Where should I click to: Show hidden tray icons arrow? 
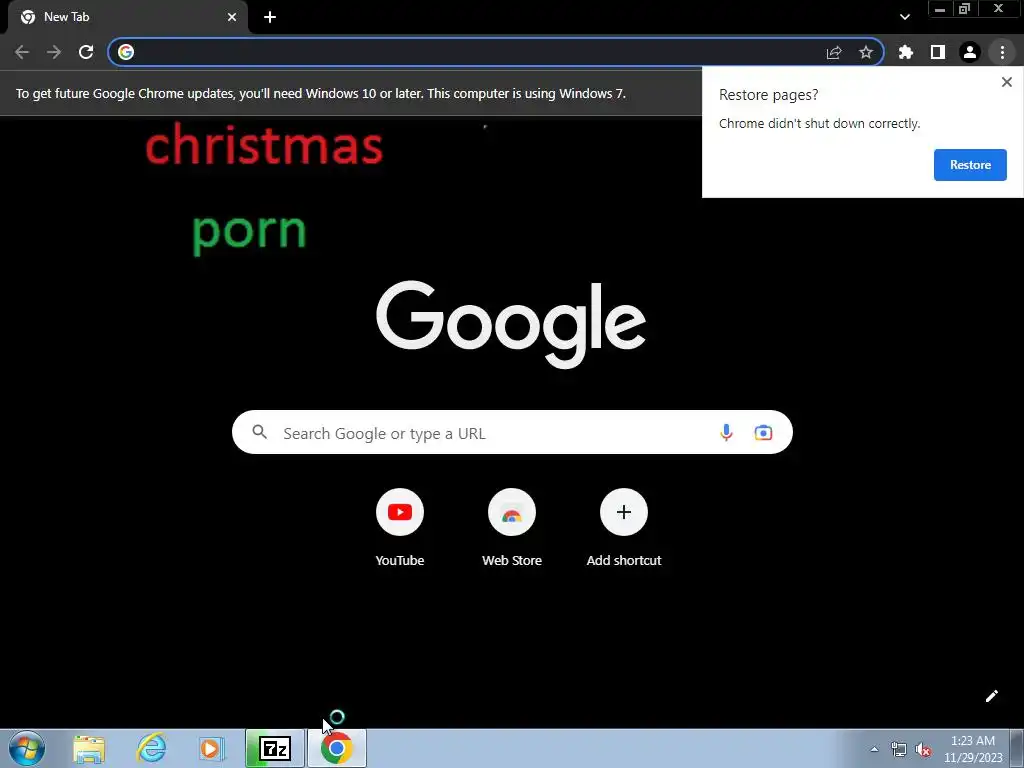click(874, 749)
